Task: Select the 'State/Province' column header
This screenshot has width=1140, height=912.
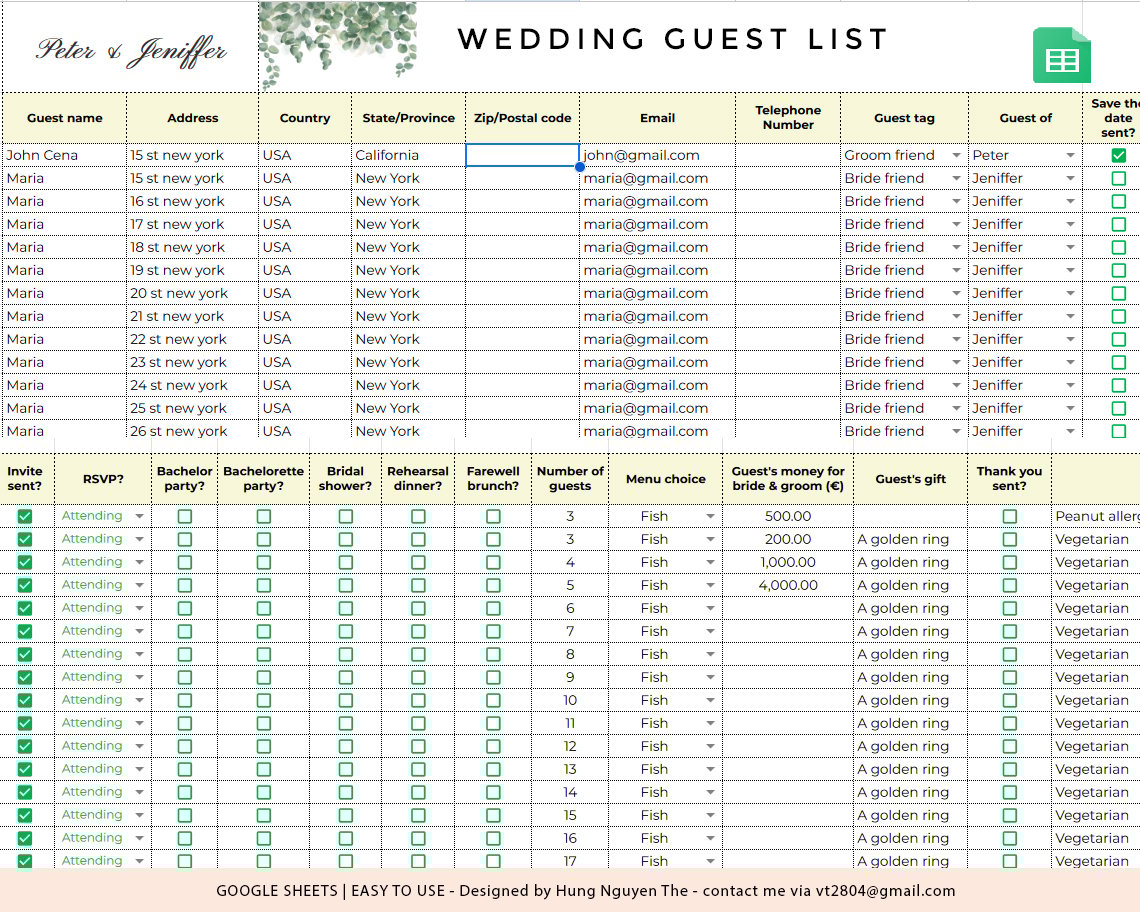Action: (x=409, y=118)
